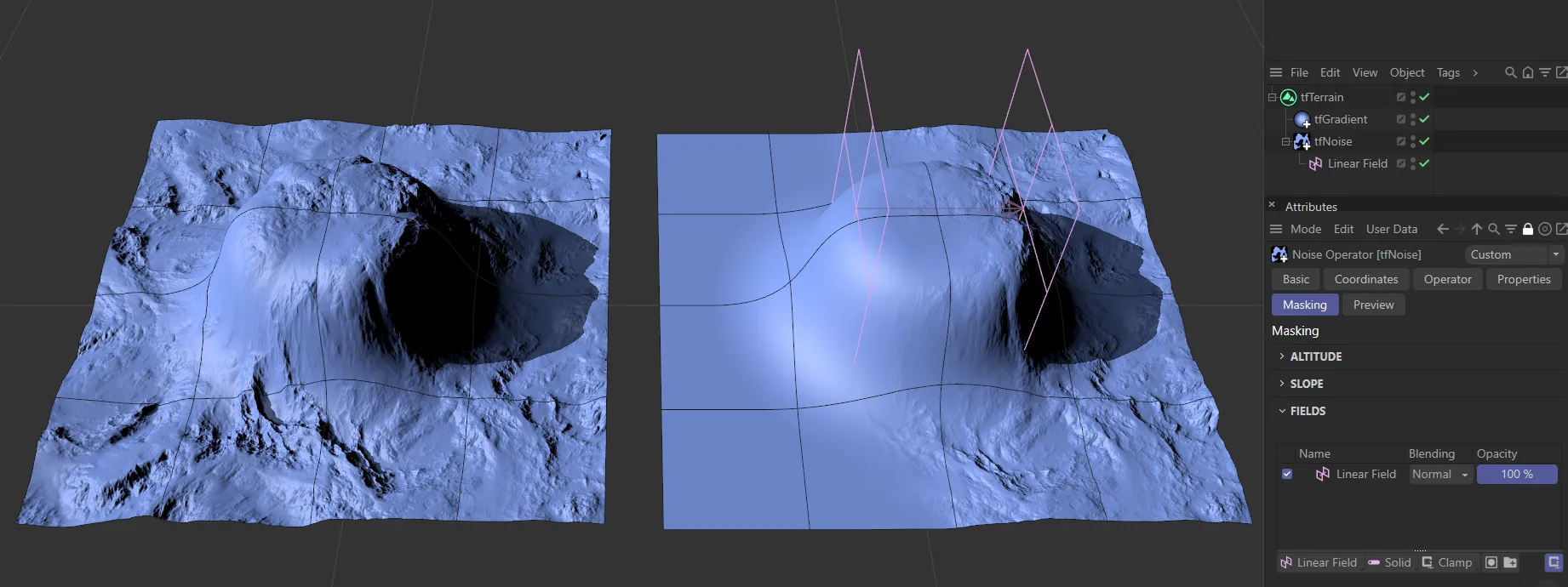The height and width of the screenshot is (587, 1568).
Task: Click the mask icon beside Clamp button
Action: pos(1491,562)
